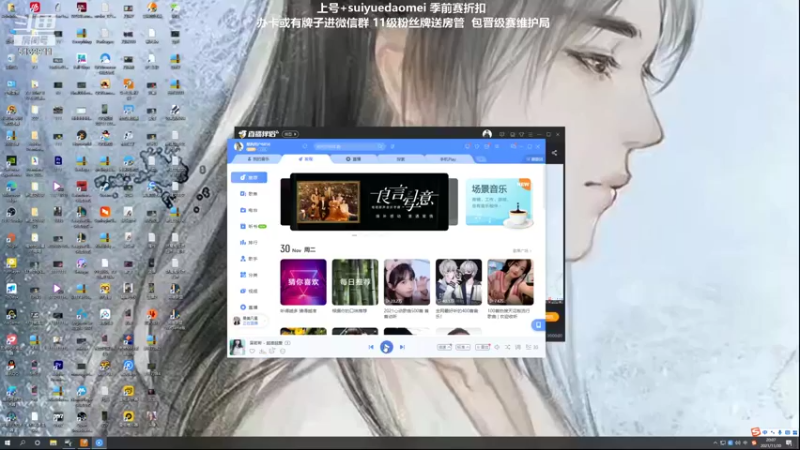This screenshot has width=800, height=450.
Task: Show hidden system tray icons
Action: pyautogui.click(x=715, y=443)
